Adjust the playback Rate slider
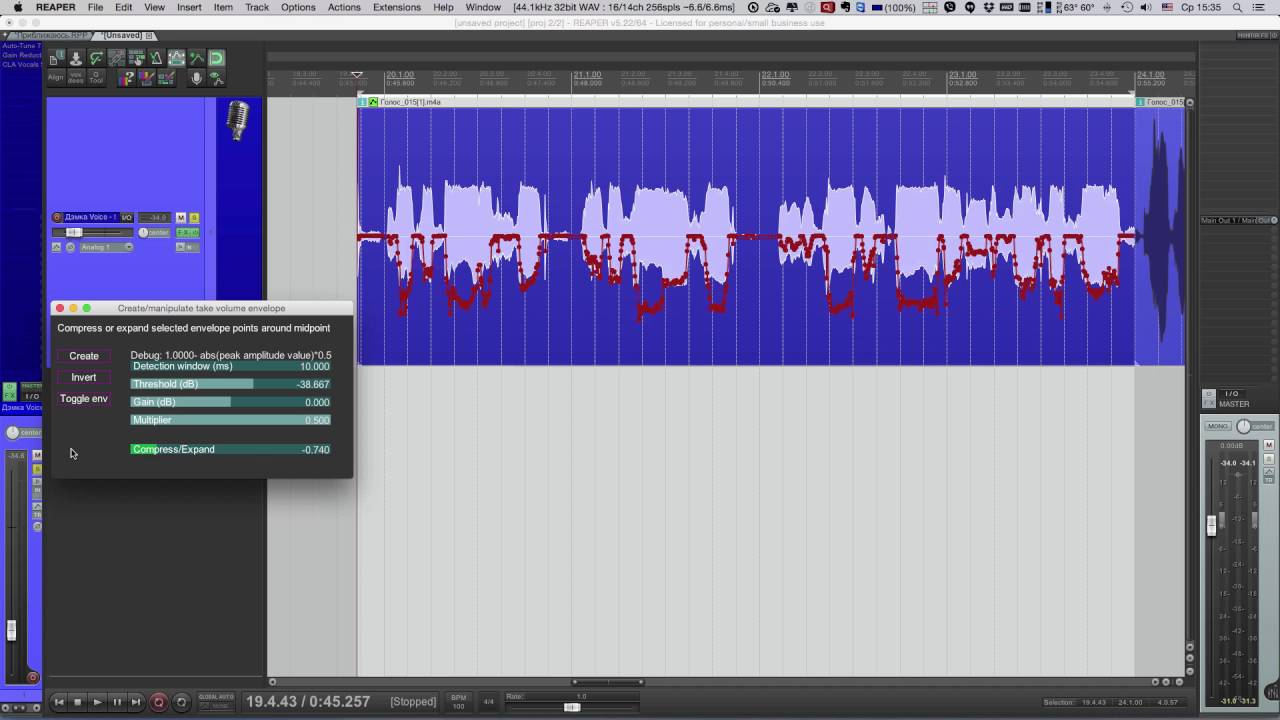The width and height of the screenshot is (1280, 720). [572, 707]
